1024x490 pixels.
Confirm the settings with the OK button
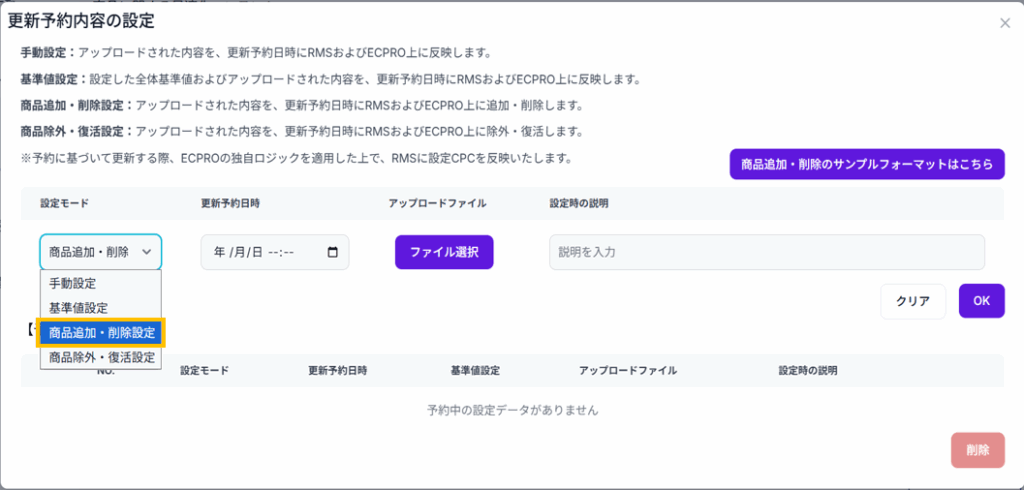[981, 301]
